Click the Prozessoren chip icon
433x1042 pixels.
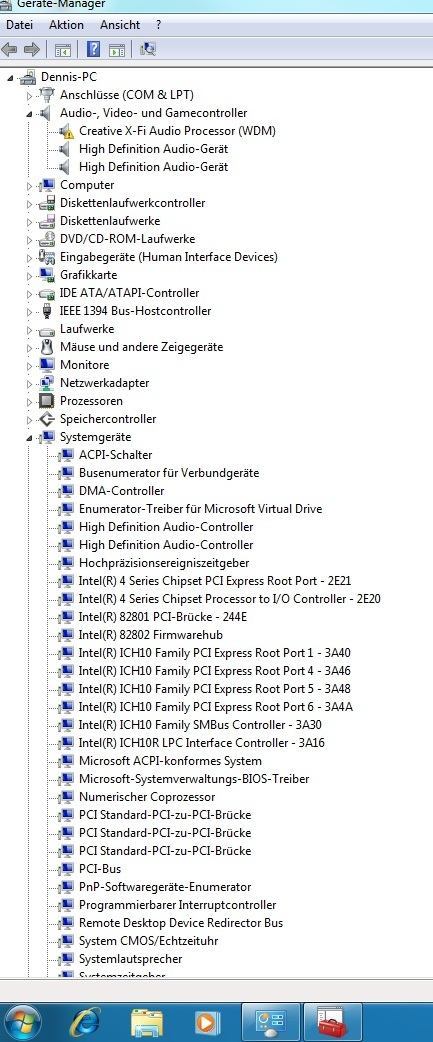pyautogui.click(x=46, y=401)
